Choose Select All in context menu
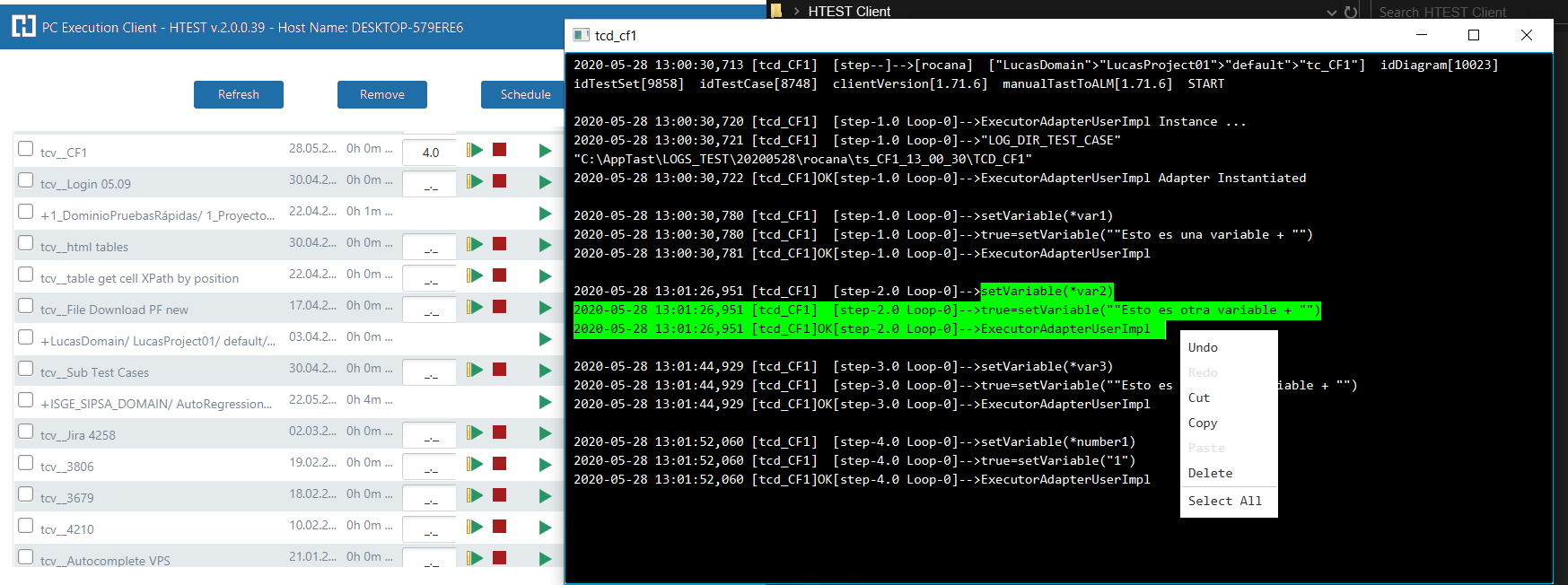1568x585 pixels. tap(1224, 501)
